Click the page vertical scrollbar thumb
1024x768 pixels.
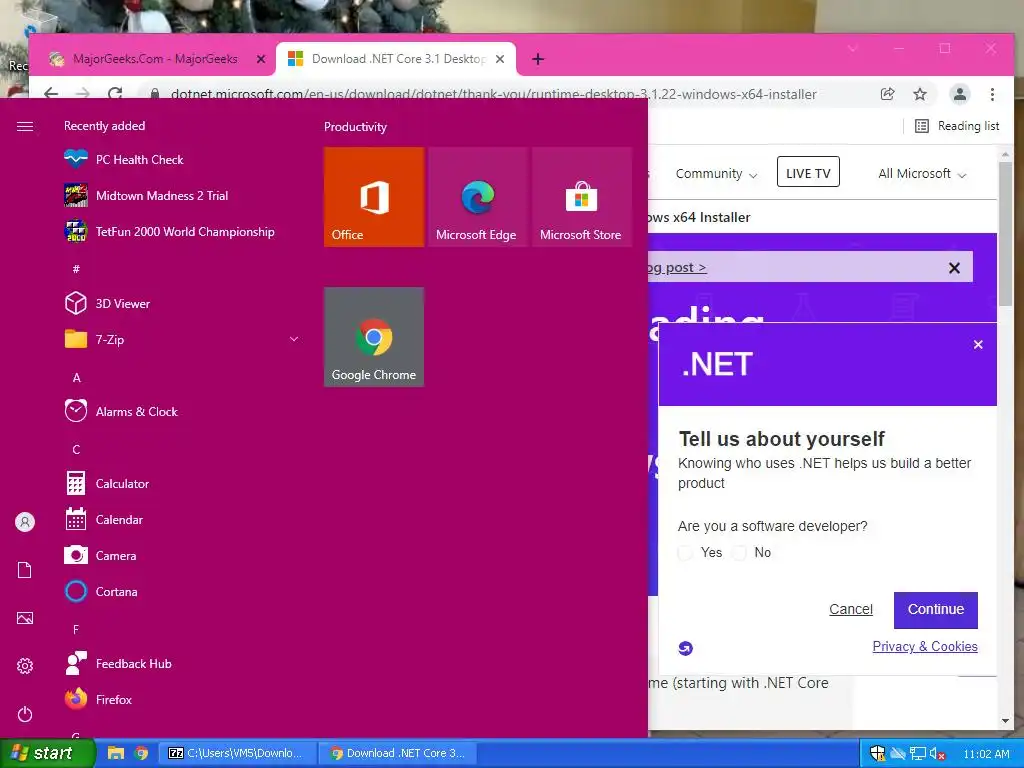(1005, 235)
